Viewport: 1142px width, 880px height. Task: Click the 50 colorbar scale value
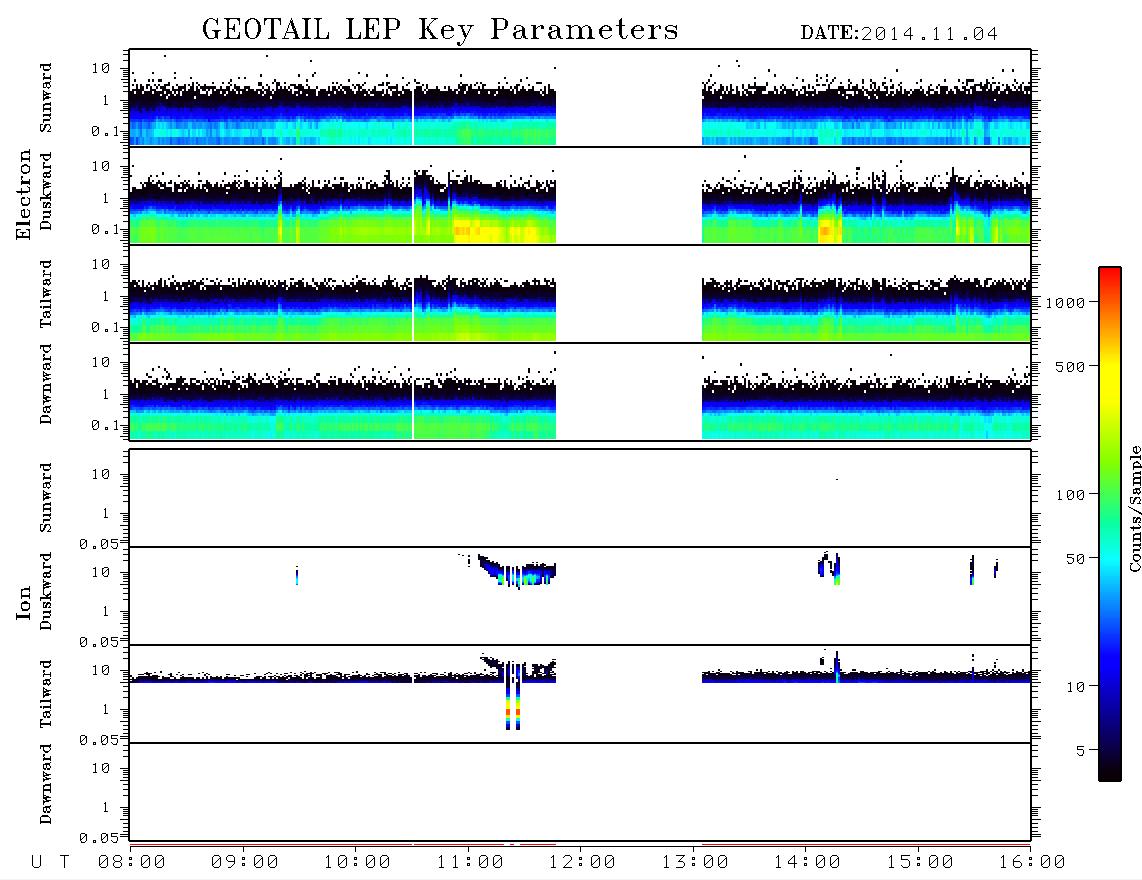click(1075, 559)
